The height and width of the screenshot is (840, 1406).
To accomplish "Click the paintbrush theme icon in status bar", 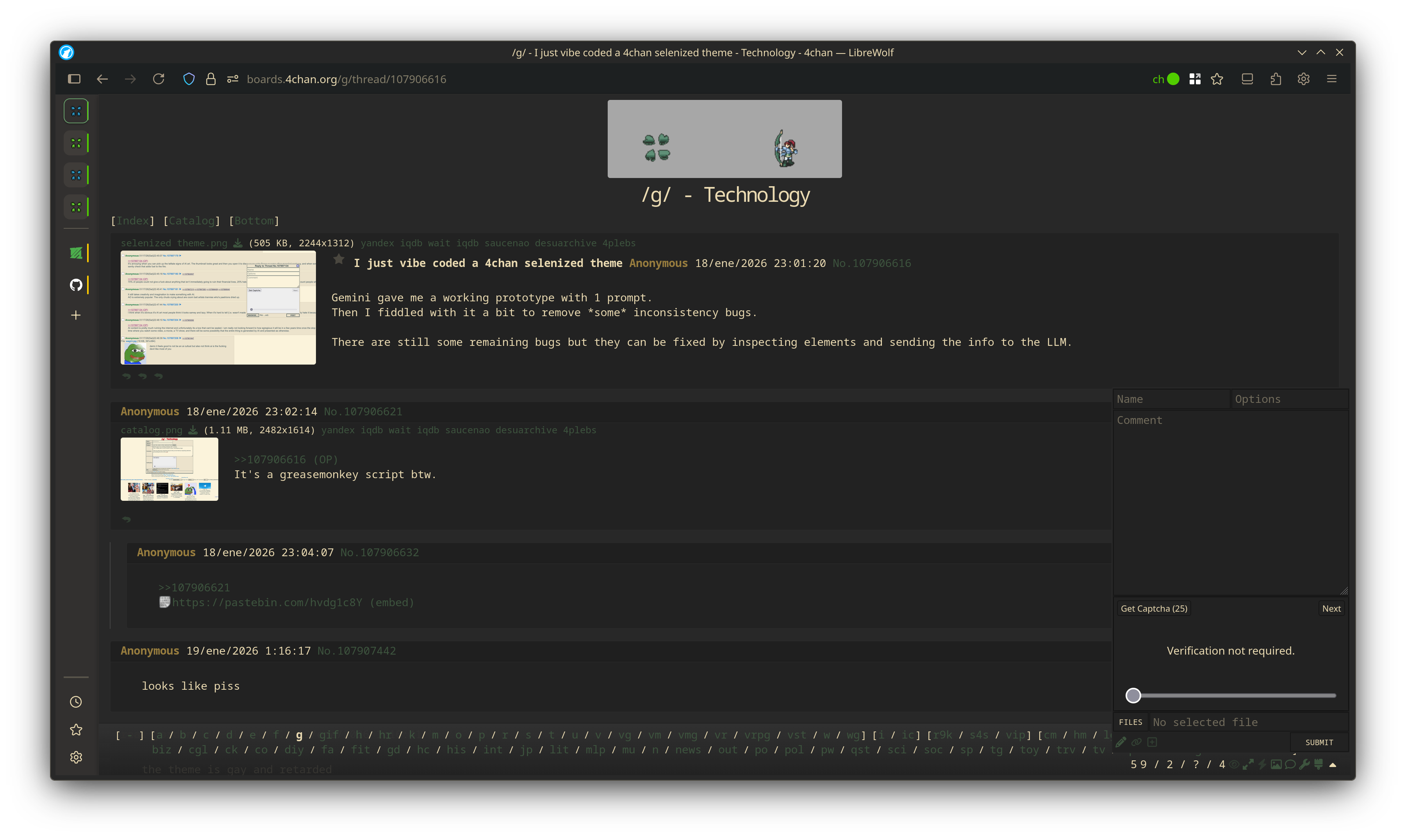I will tap(1318, 765).
